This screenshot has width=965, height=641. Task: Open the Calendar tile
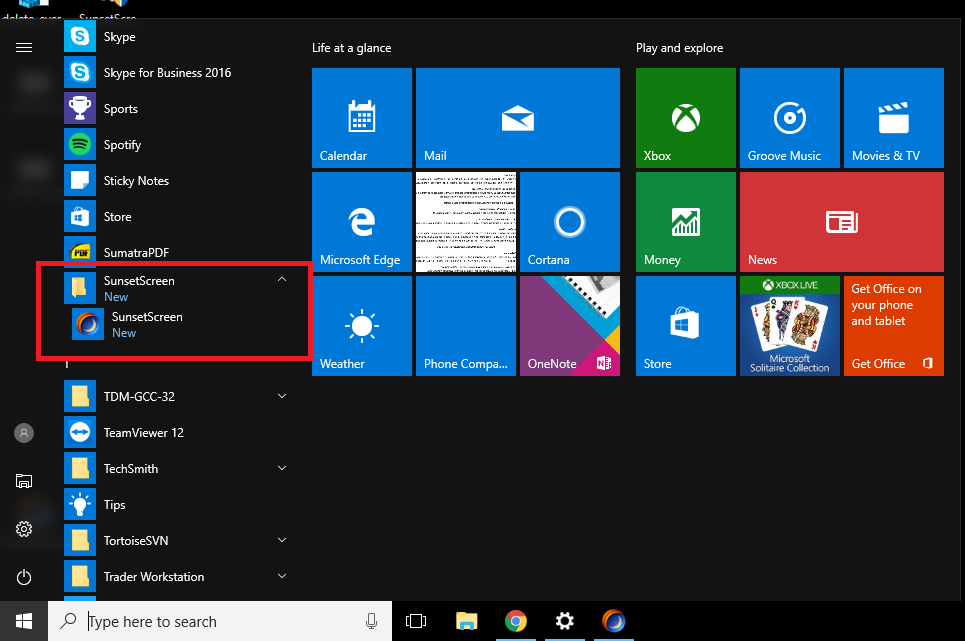362,117
